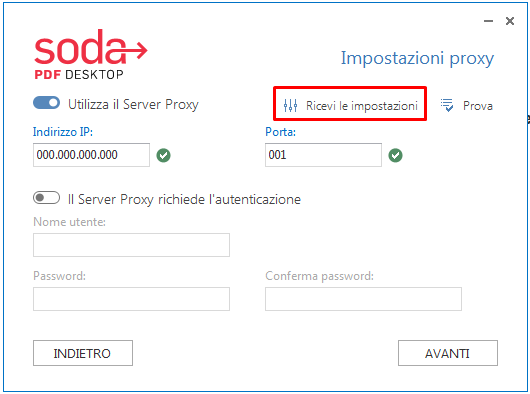Click the Prova test button text
The image size is (530, 394).
tap(478, 106)
